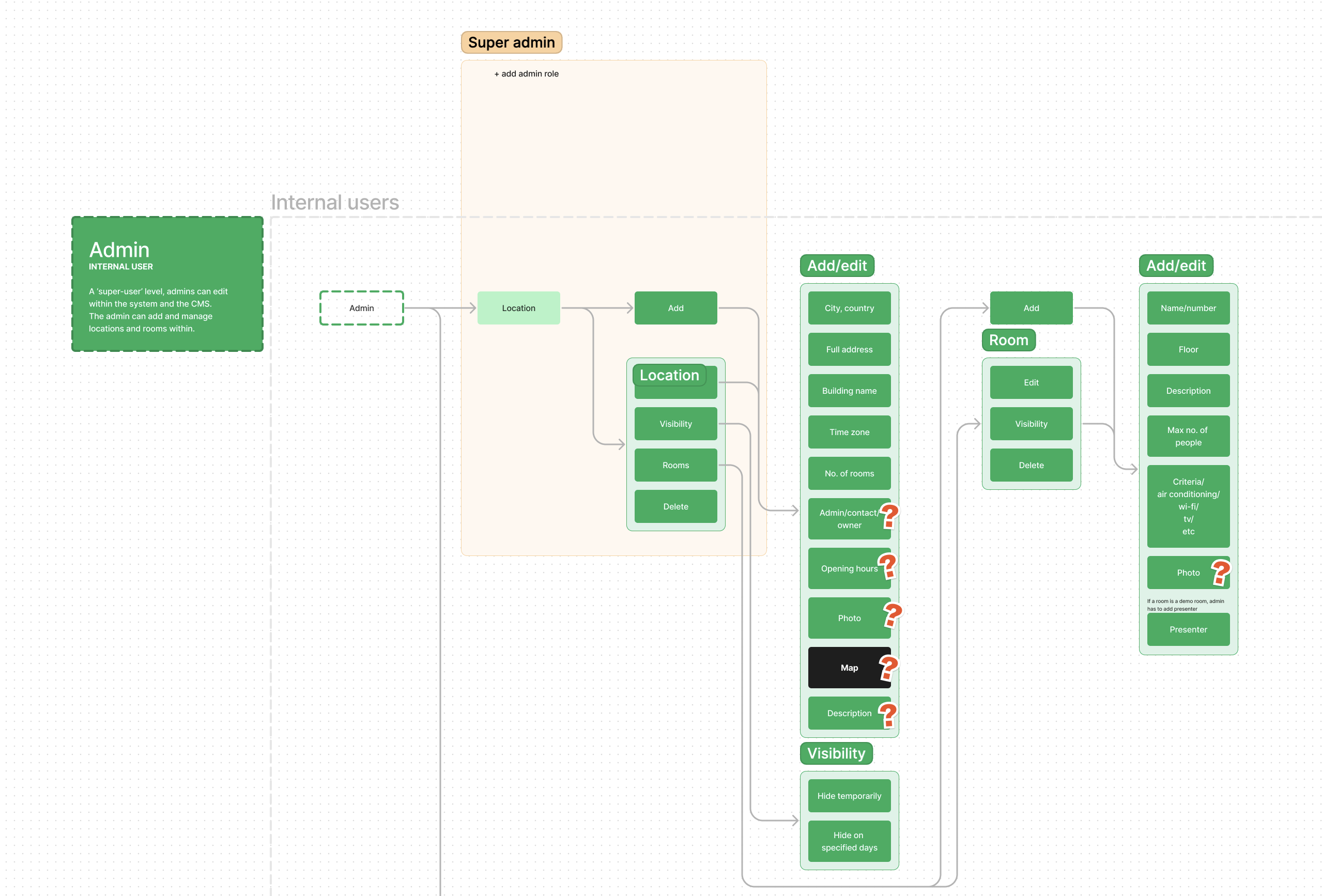Viewport: 1322px width, 896px height.
Task: Select the room Photo node
Action: (1188, 573)
